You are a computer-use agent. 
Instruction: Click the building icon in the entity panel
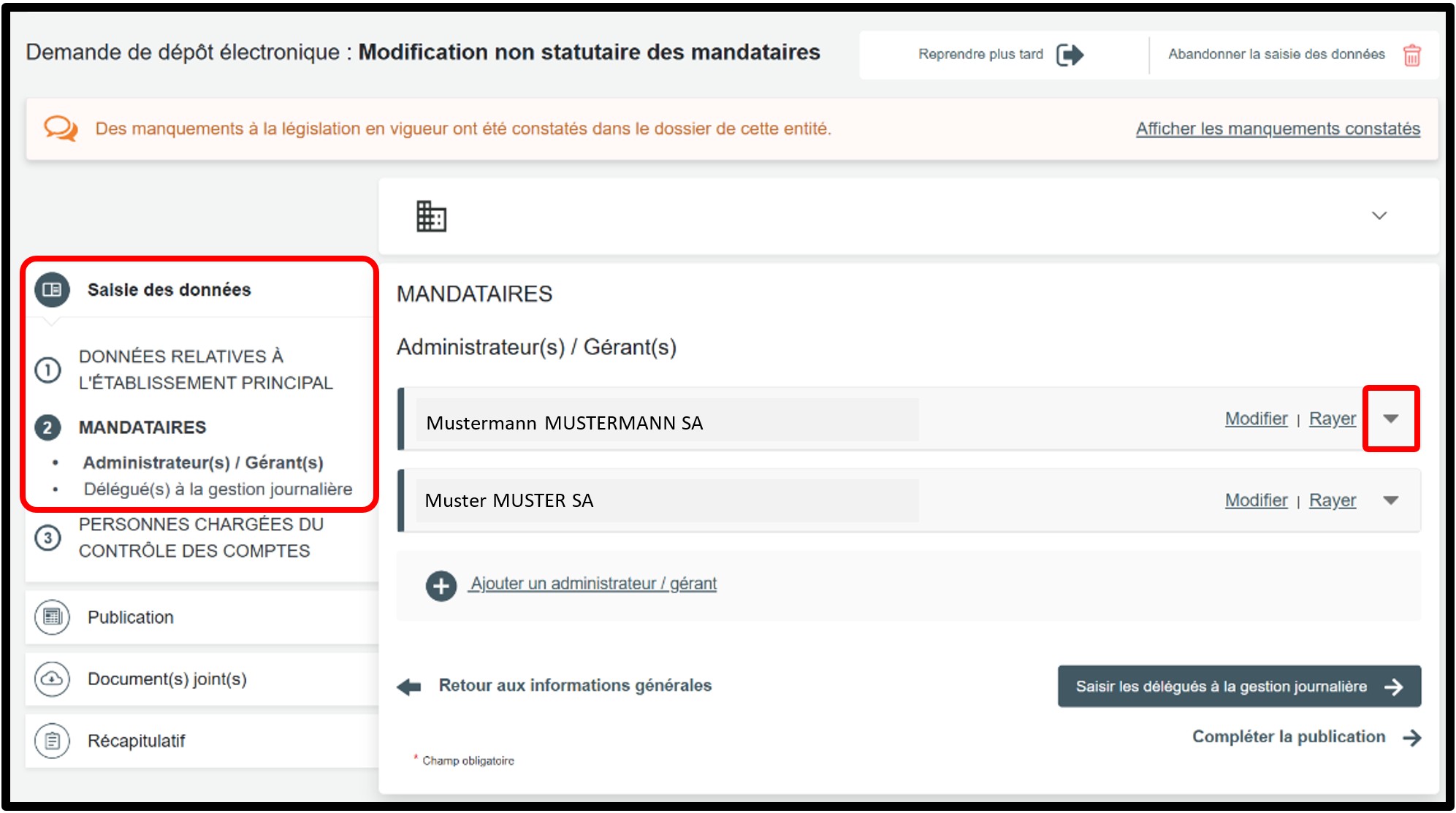[x=431, y=216]
